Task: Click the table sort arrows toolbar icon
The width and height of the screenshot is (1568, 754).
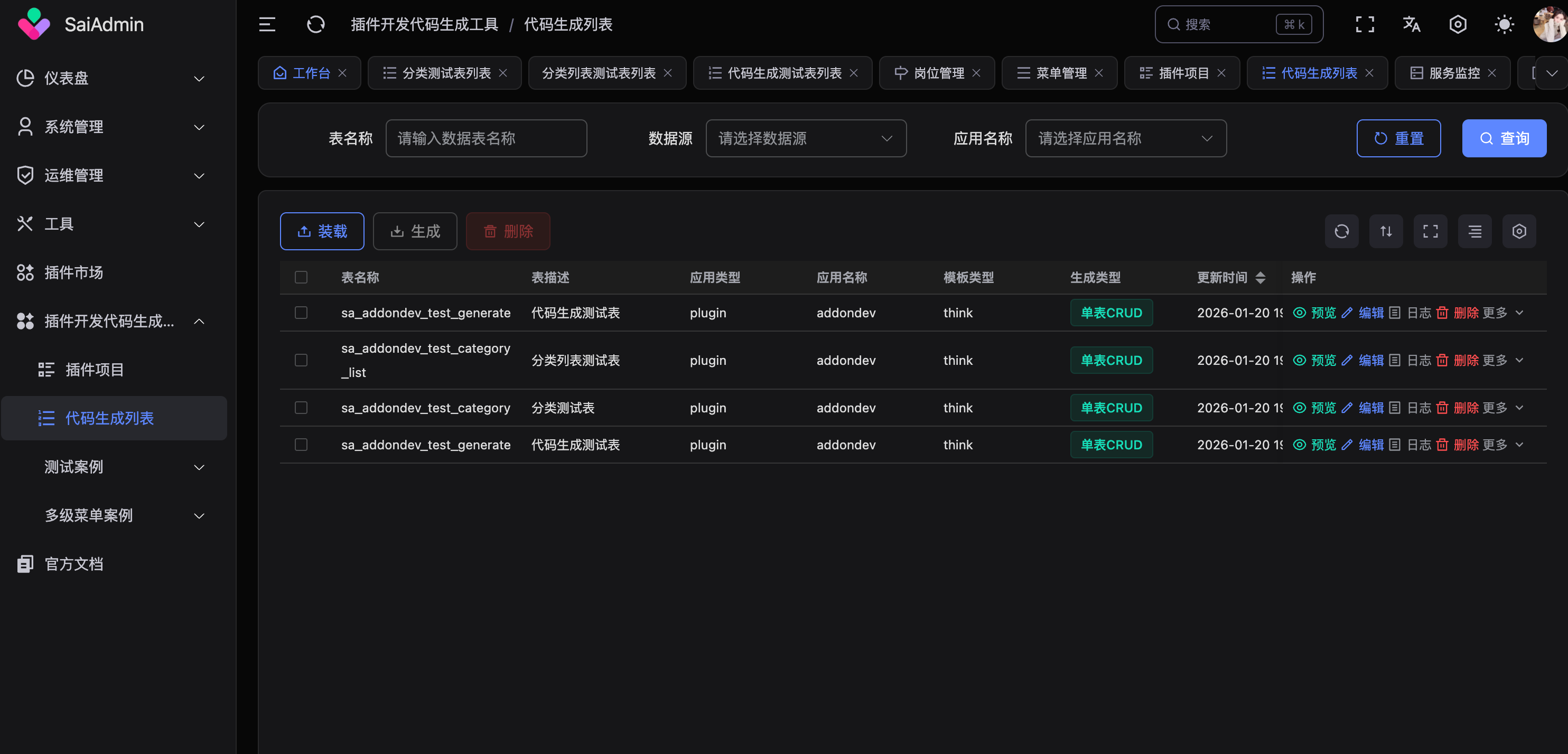Action: point(1386,231)
